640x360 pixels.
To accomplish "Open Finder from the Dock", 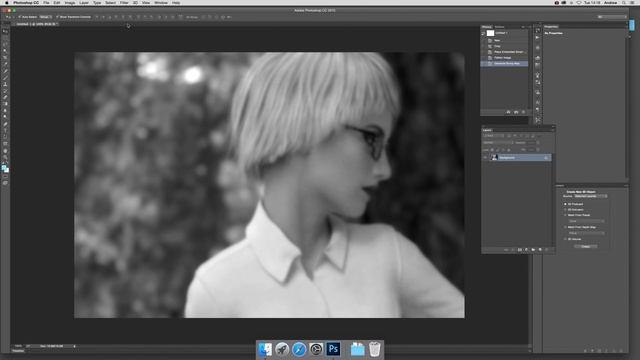I will (265, 349).
